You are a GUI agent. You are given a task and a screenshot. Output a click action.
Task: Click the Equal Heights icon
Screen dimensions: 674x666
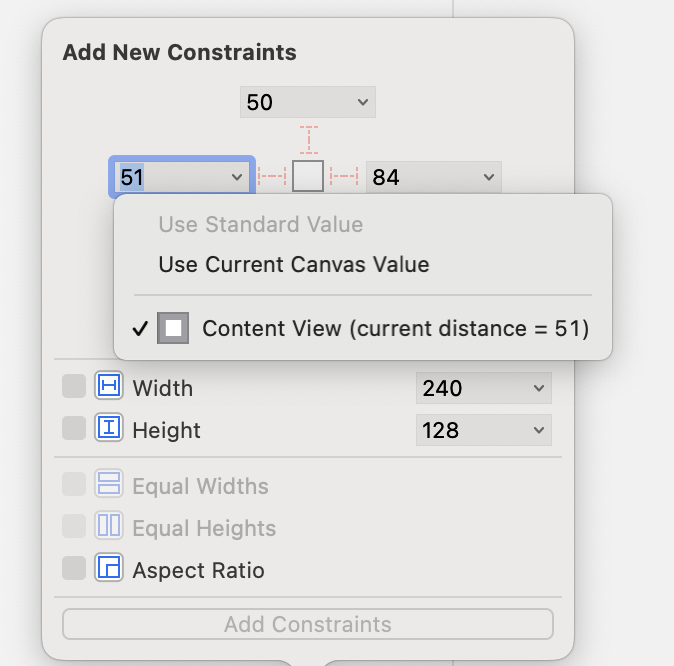(x=108, y=527)
